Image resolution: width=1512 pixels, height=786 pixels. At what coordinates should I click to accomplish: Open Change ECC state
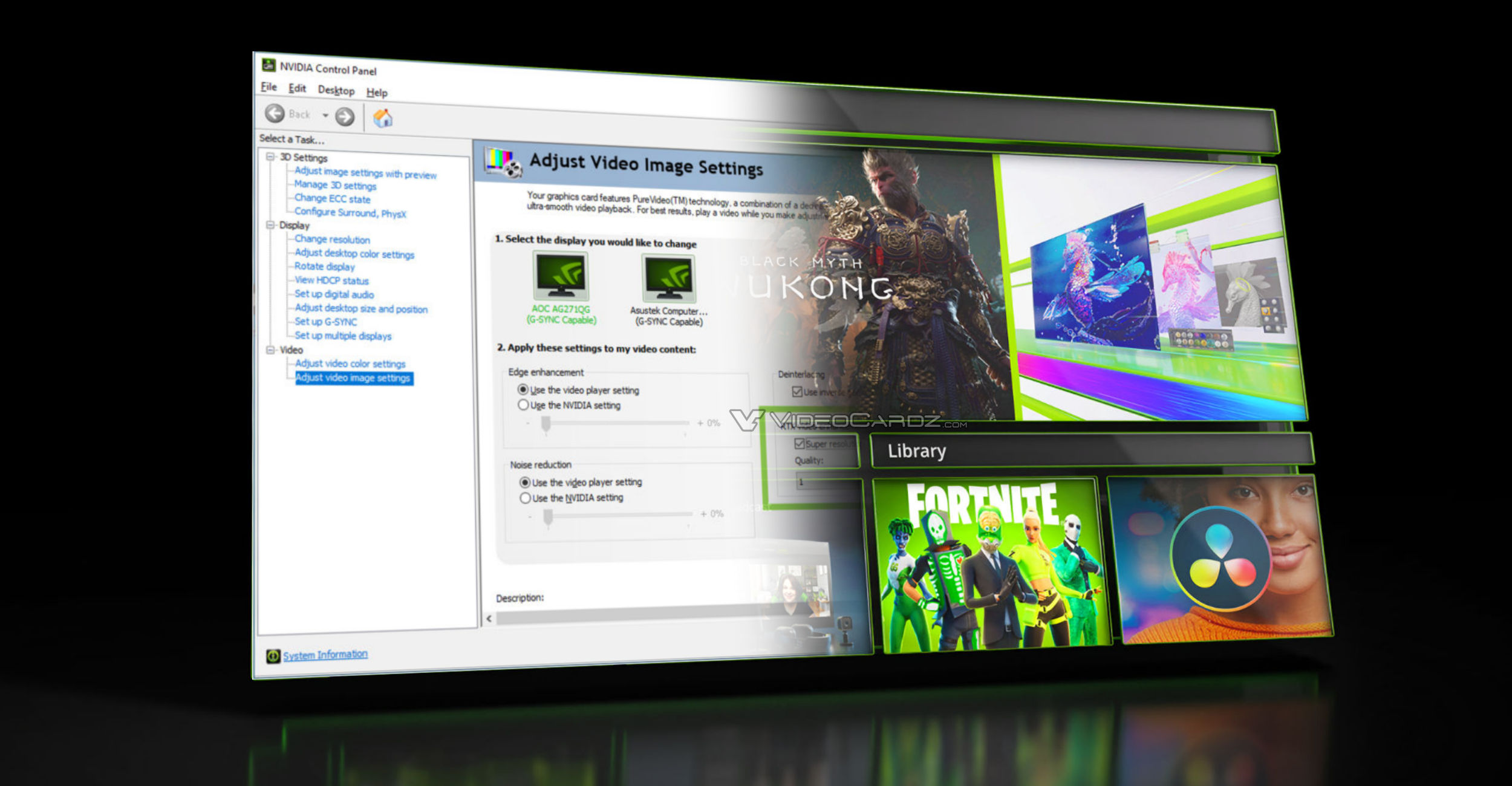pyautogui.click(x=332, y=199)
